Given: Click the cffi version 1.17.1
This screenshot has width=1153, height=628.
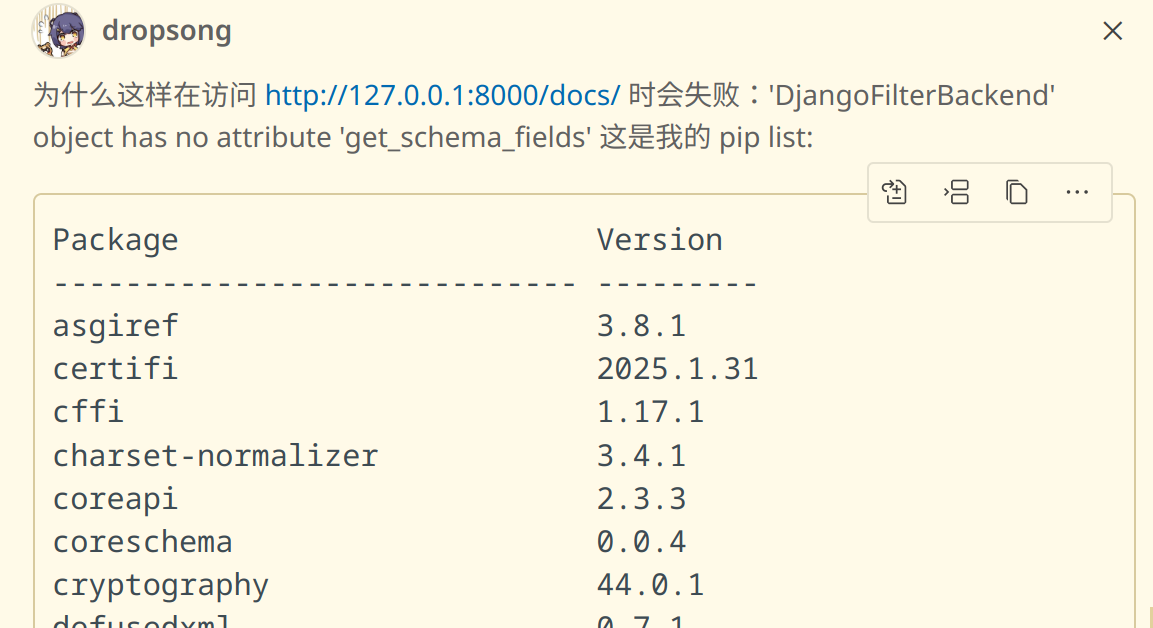Looking at the screenshot, I should [x=650, y=412].
